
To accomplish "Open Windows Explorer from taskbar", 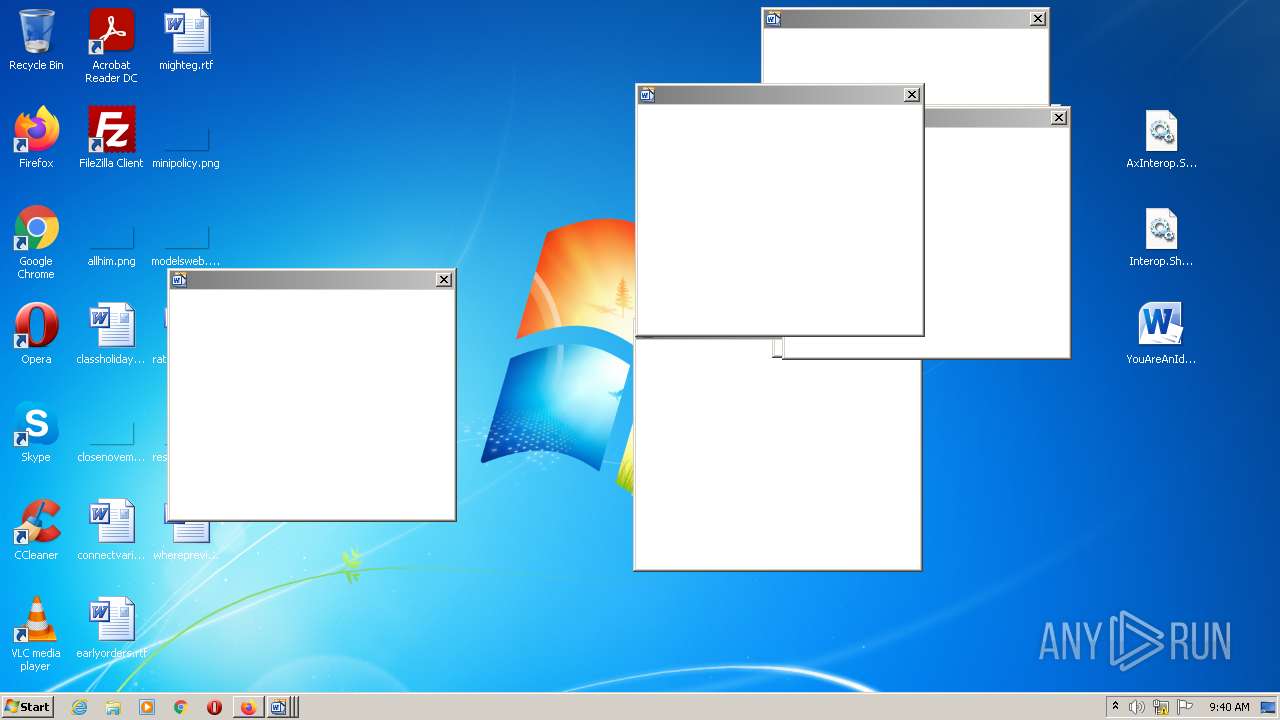I will coord(113,707).
